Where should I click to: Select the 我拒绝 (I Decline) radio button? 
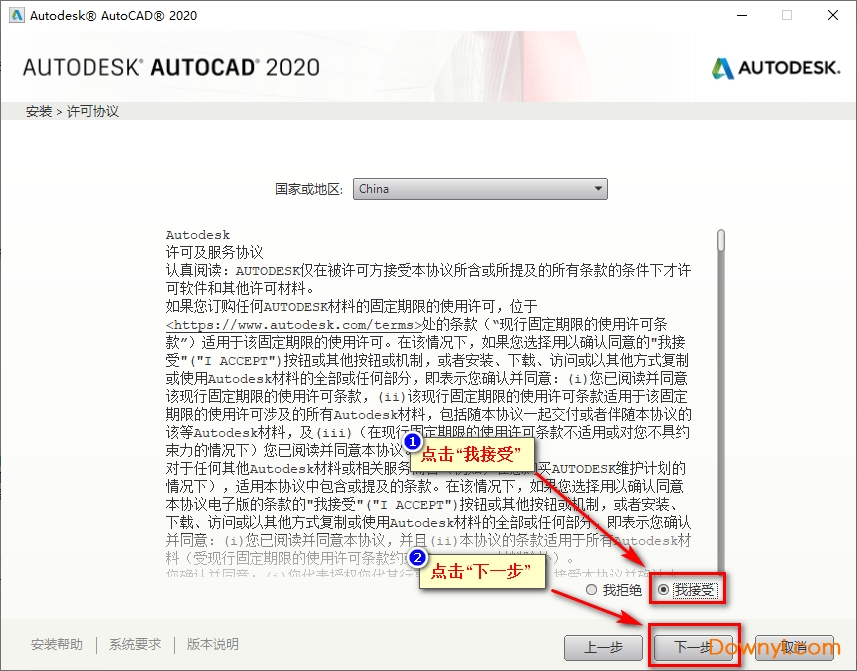[x=591, y=589]
